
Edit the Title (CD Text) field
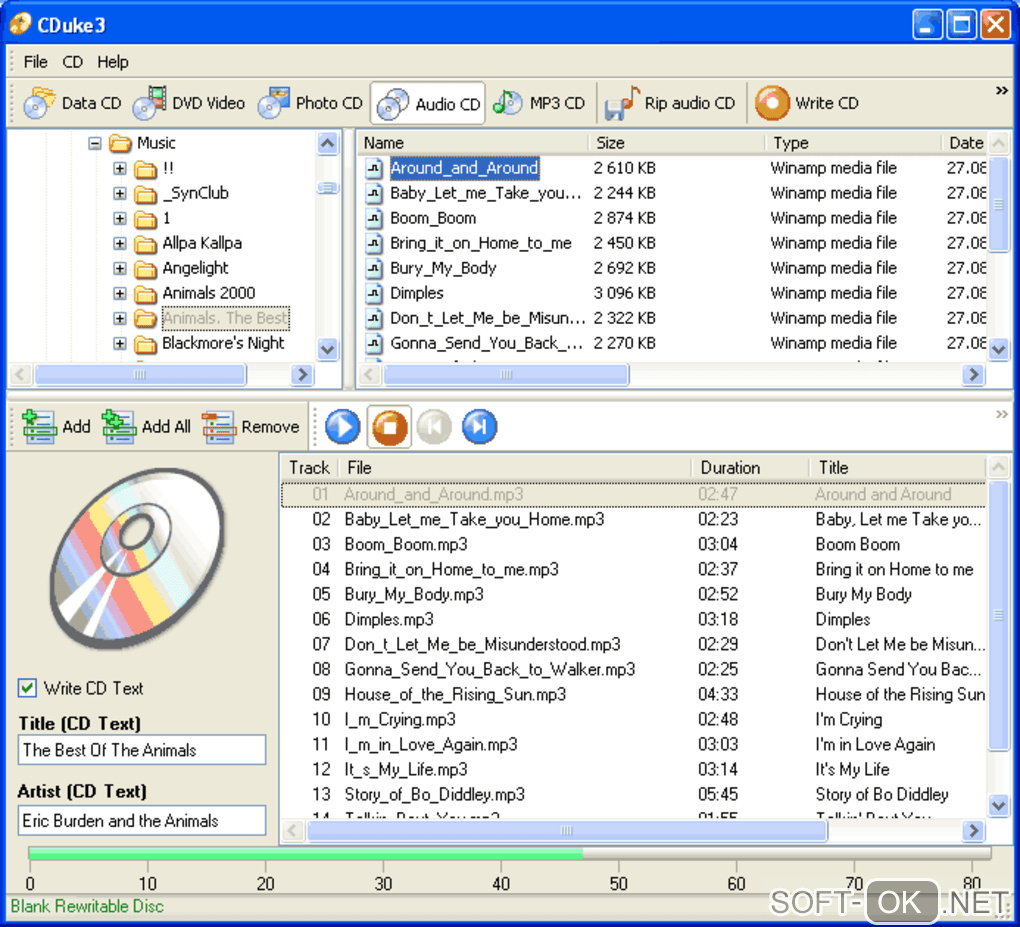point(142,750)
